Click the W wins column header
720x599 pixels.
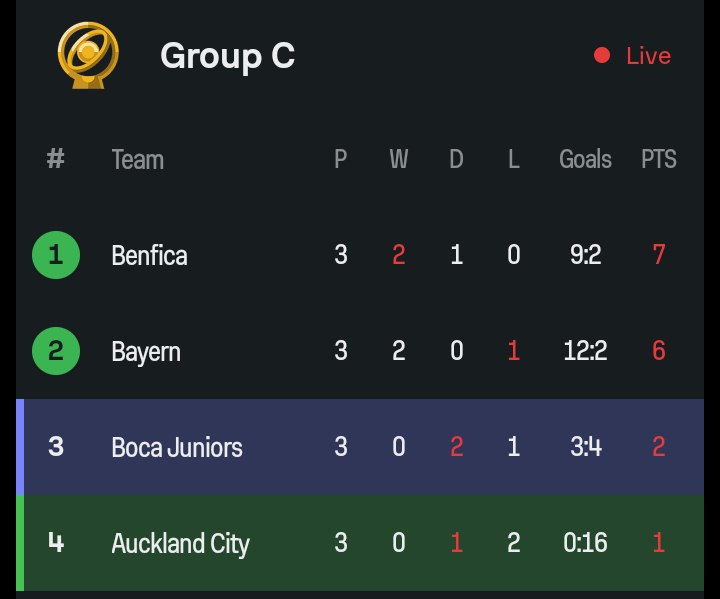[x=399, y=159]
